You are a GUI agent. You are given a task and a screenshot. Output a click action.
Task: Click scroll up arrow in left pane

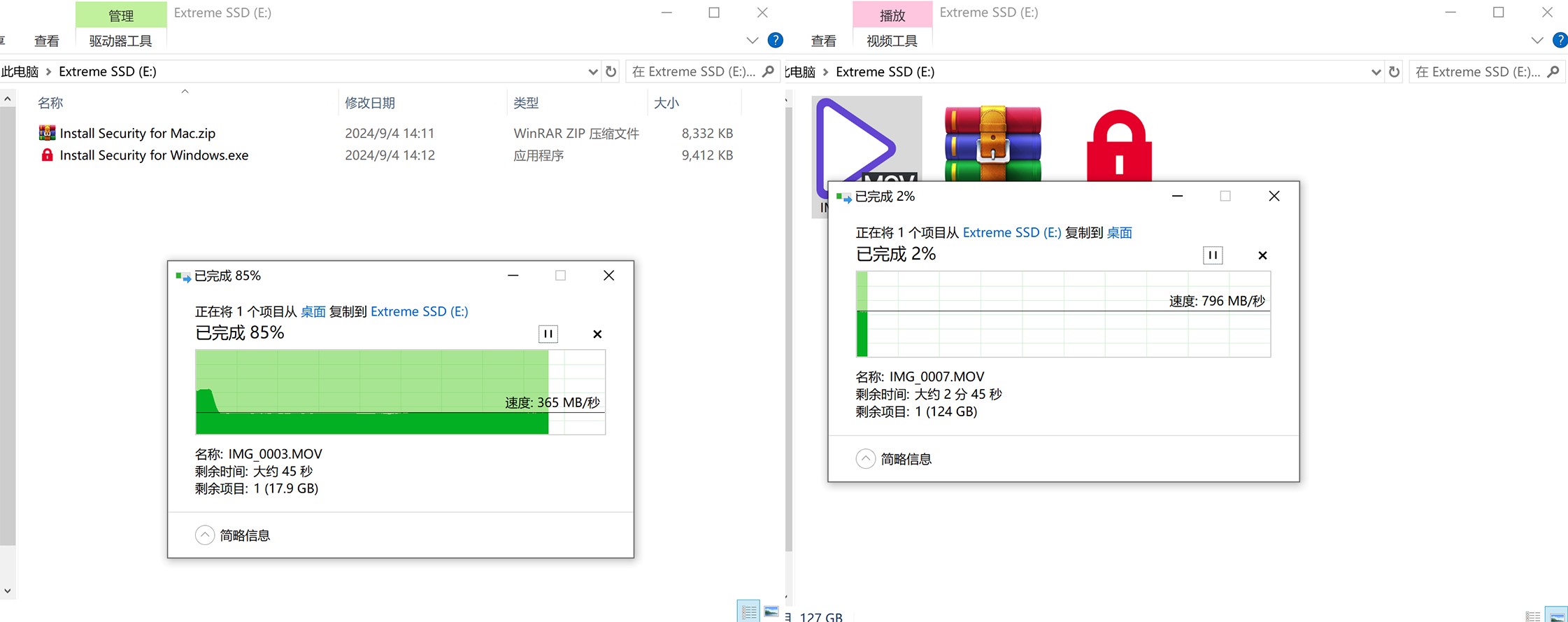click(x=7, y=99)
